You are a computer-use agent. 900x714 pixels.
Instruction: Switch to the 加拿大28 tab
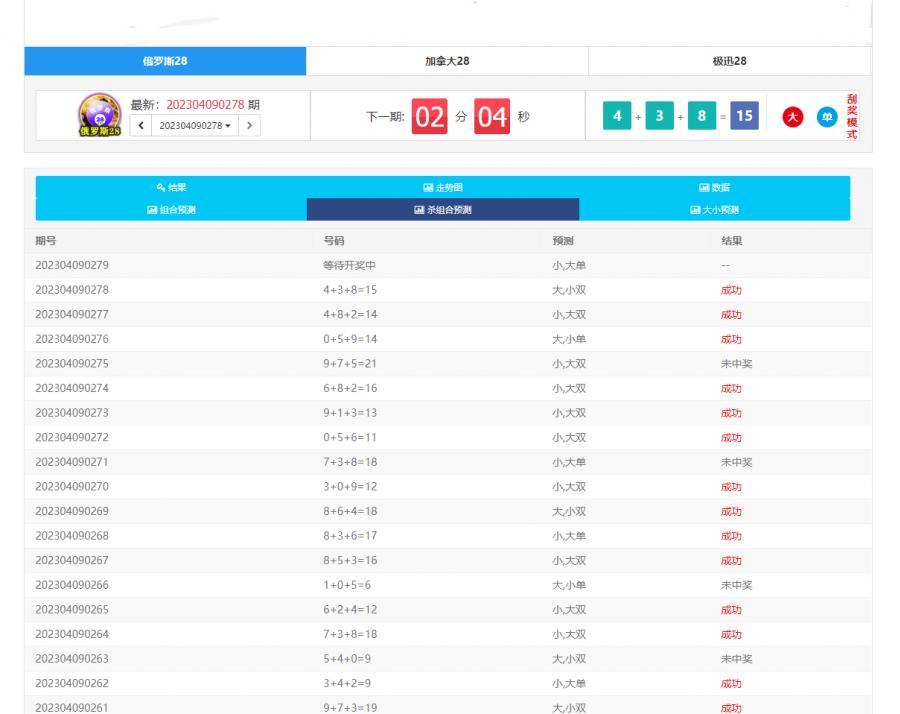[447, 61]
